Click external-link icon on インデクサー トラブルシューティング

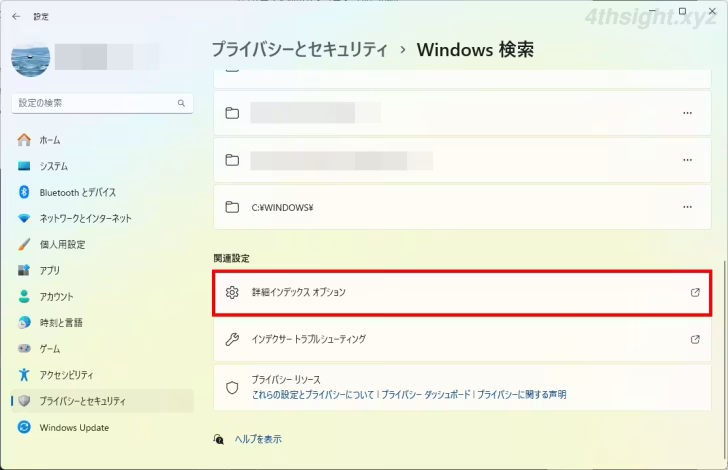click(695, 339)
